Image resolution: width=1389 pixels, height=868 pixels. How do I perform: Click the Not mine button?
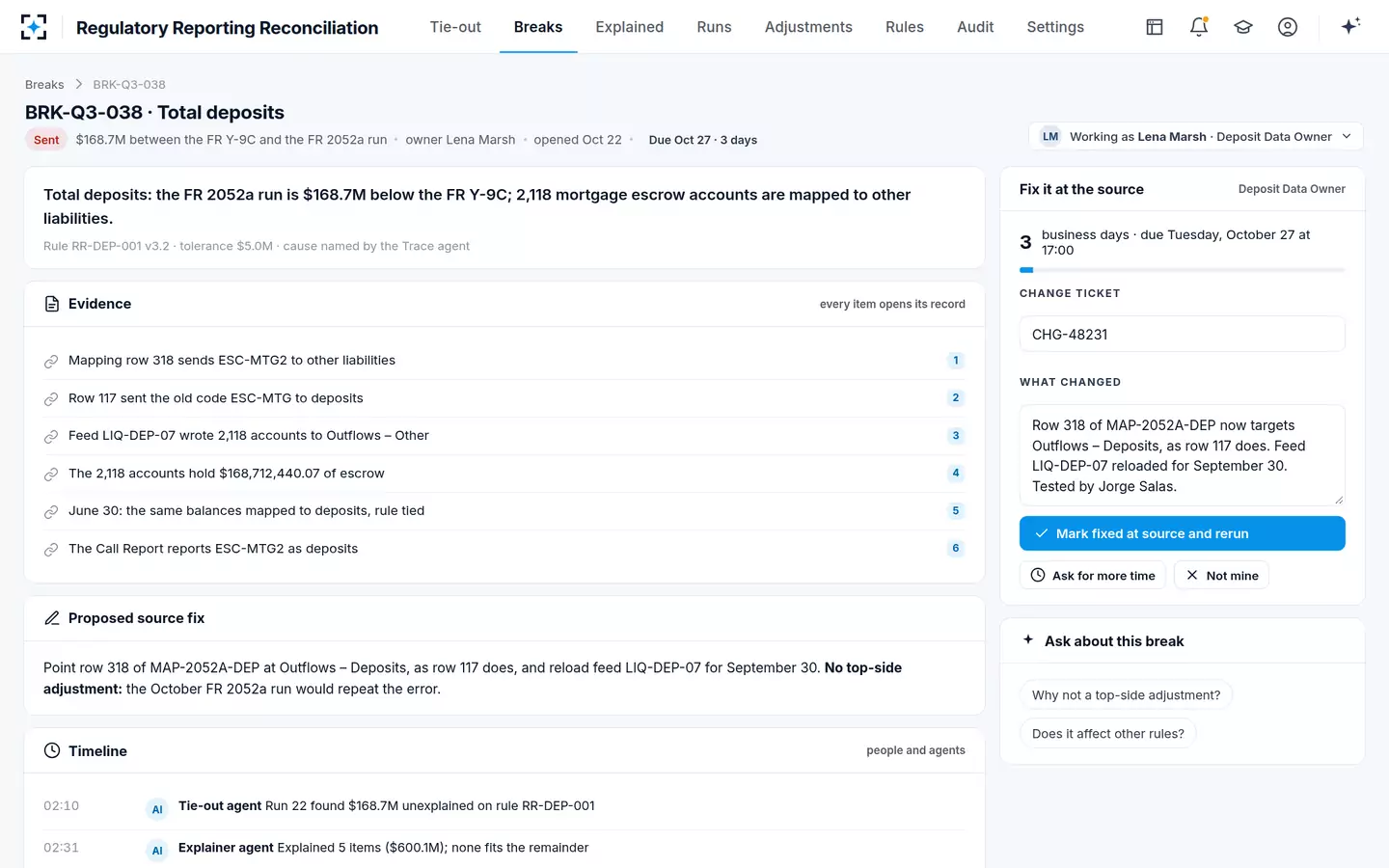click(x=1222, y=576)
